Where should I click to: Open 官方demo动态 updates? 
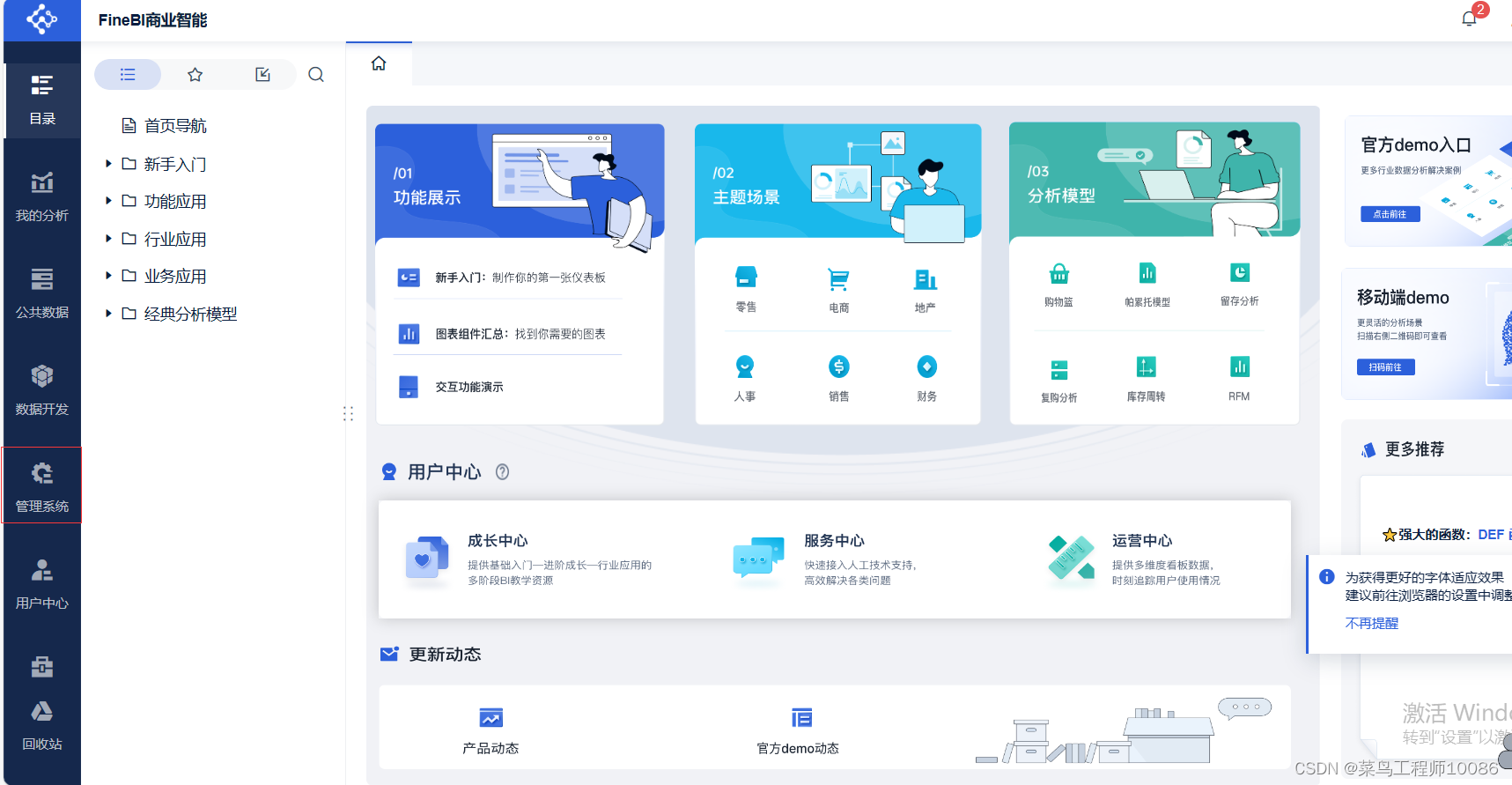pyautogui.click(x=798, y=731)
